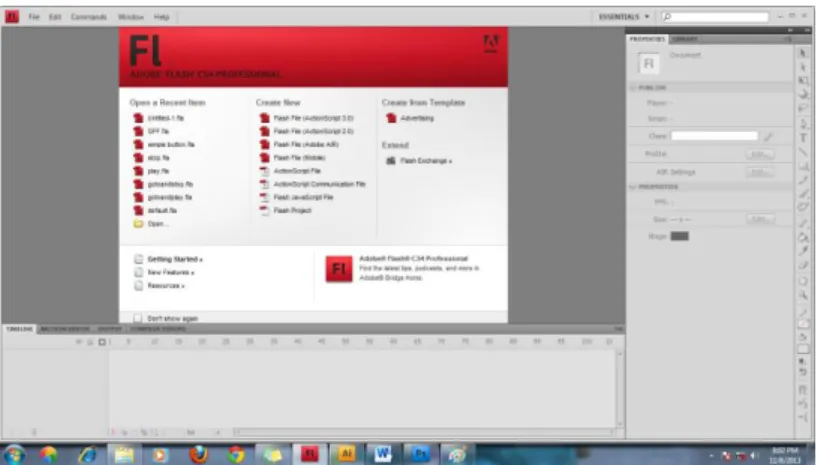Toggle show-all-layers-as-outlines icon in timeline
The image size is (818, 465).
102,342
